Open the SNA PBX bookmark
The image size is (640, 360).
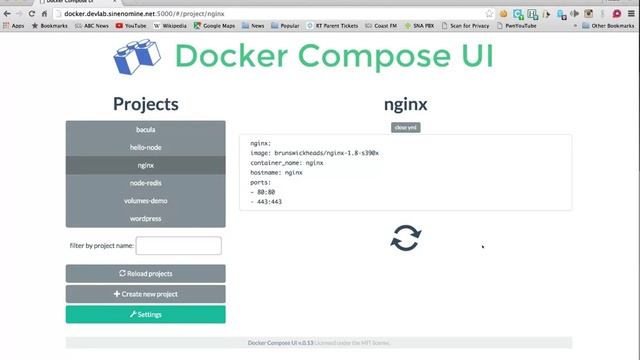(419, 26)
